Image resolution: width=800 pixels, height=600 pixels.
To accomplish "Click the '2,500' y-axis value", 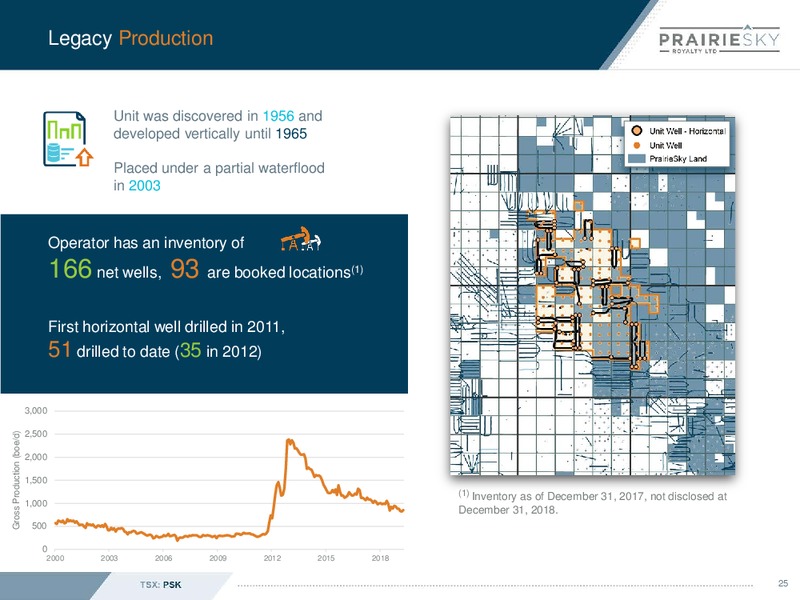I will click(36, 434).
